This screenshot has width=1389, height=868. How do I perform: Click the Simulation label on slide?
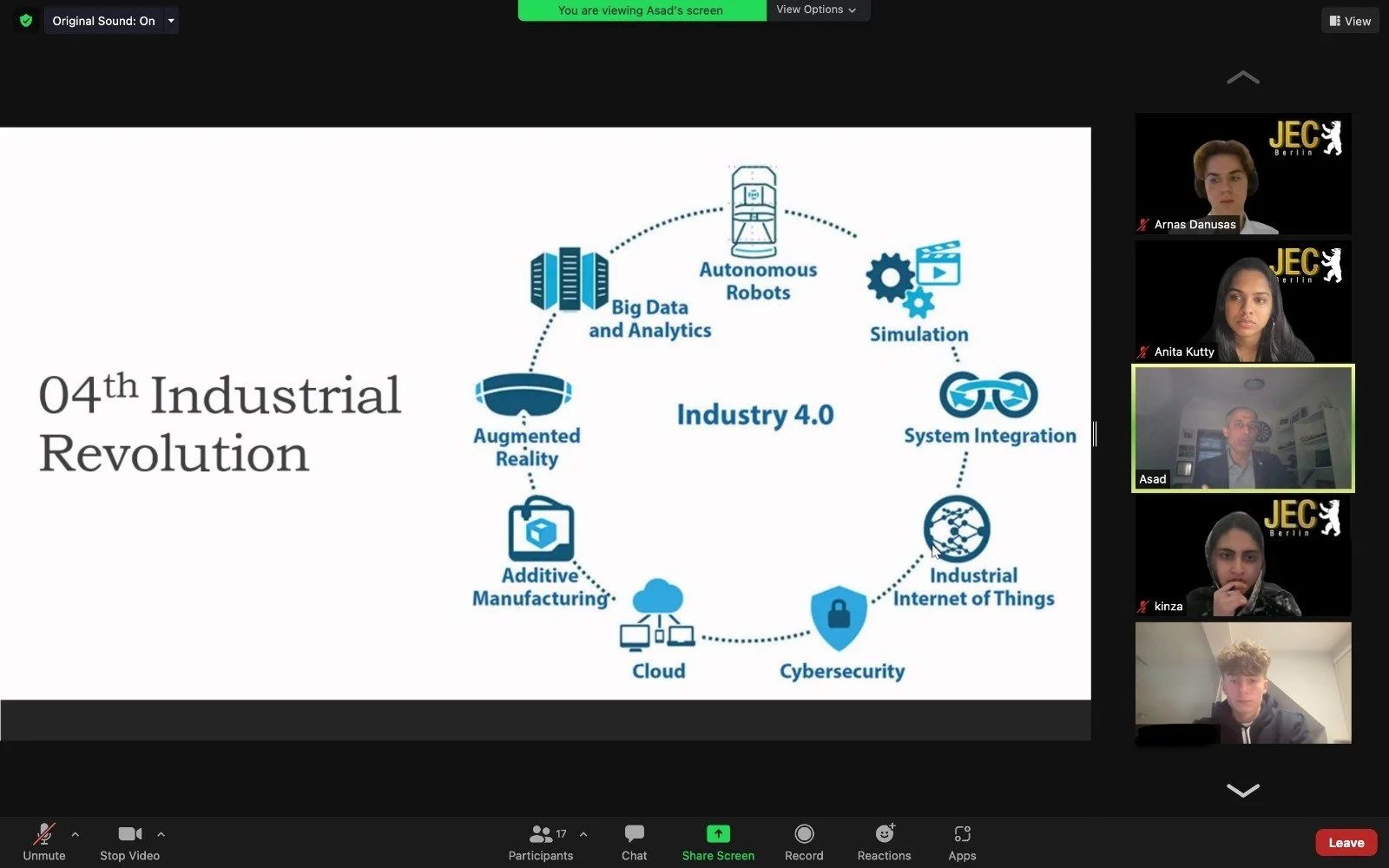tap(919, 334)
